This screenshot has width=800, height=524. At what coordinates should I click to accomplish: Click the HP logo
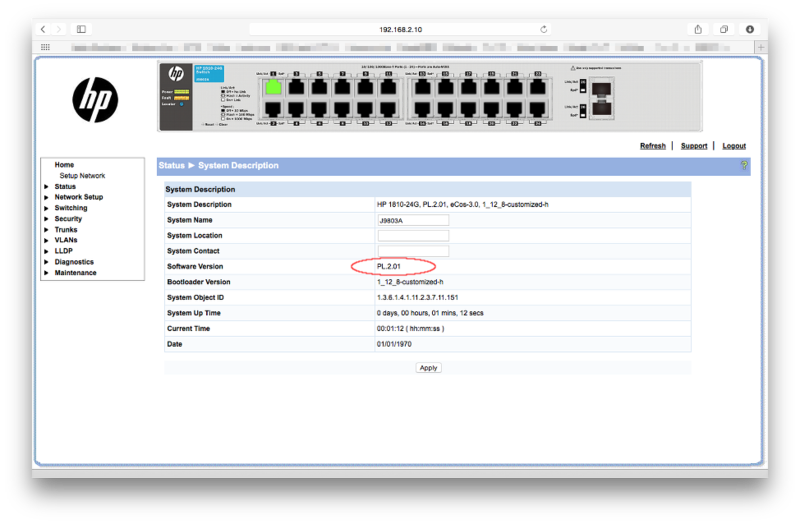[95, 99]
